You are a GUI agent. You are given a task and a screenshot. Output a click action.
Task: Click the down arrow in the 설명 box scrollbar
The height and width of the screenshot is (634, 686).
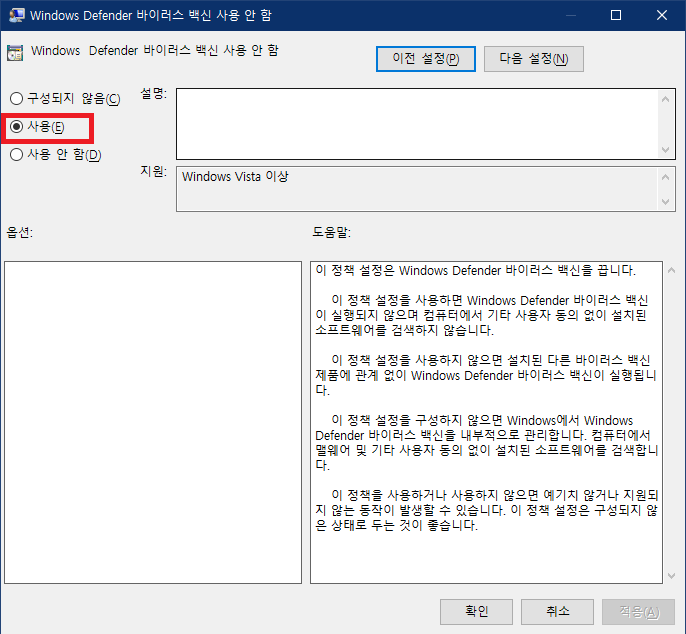tap(665, 150)
